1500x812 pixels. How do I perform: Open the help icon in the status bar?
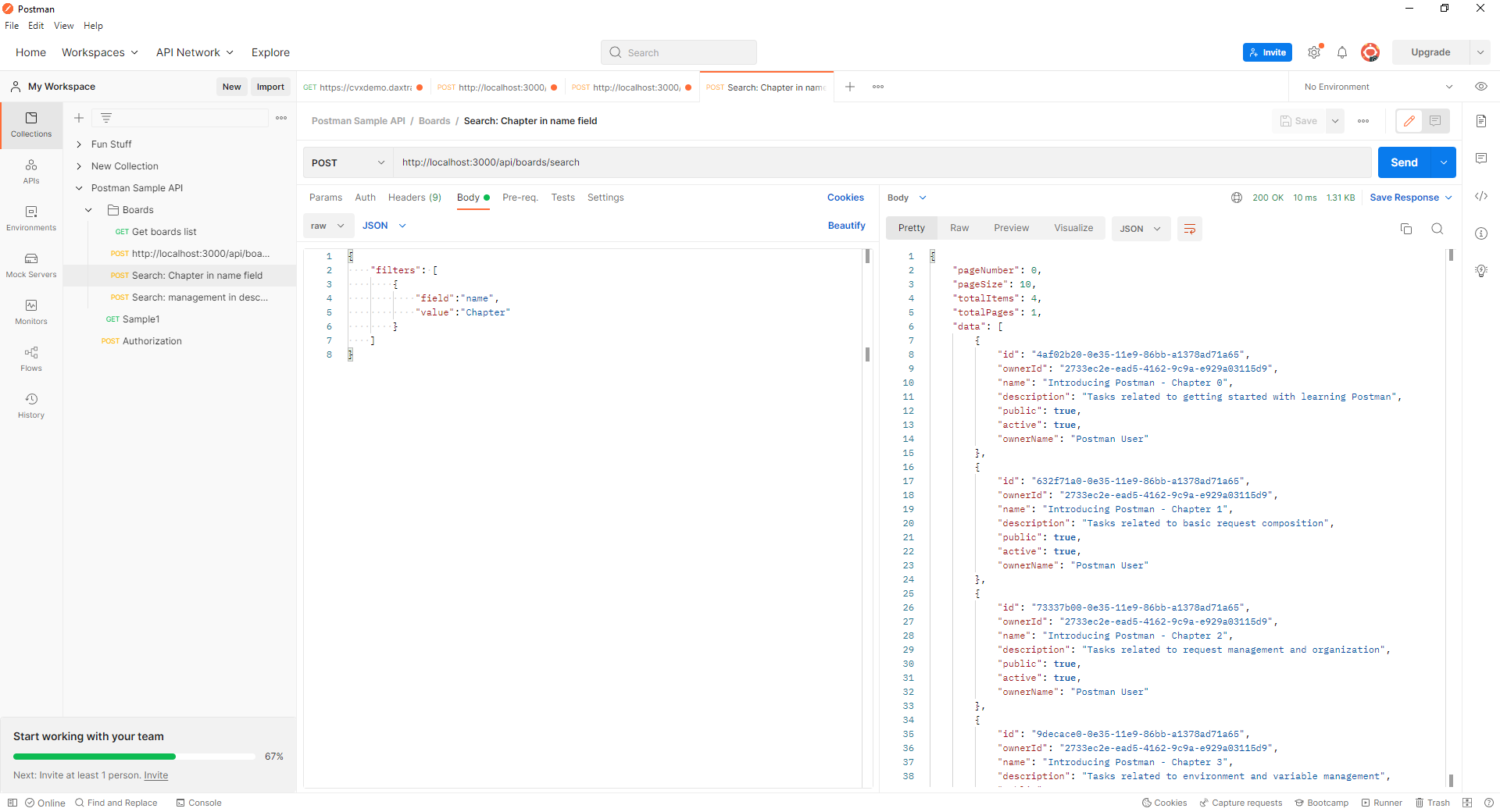pos(1489,803)
